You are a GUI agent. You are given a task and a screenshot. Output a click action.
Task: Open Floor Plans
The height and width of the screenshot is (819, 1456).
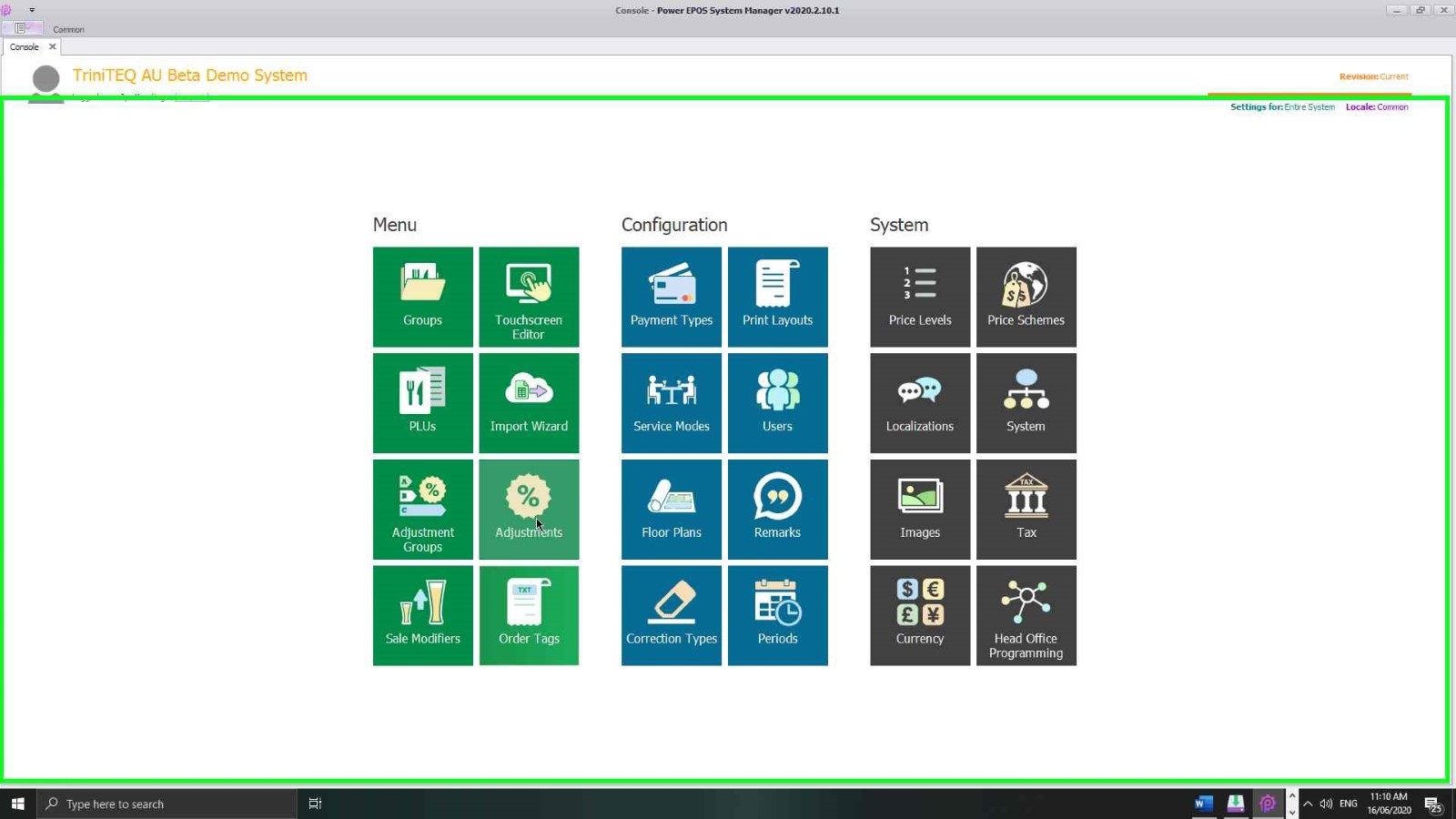click(x=672, y=510)
